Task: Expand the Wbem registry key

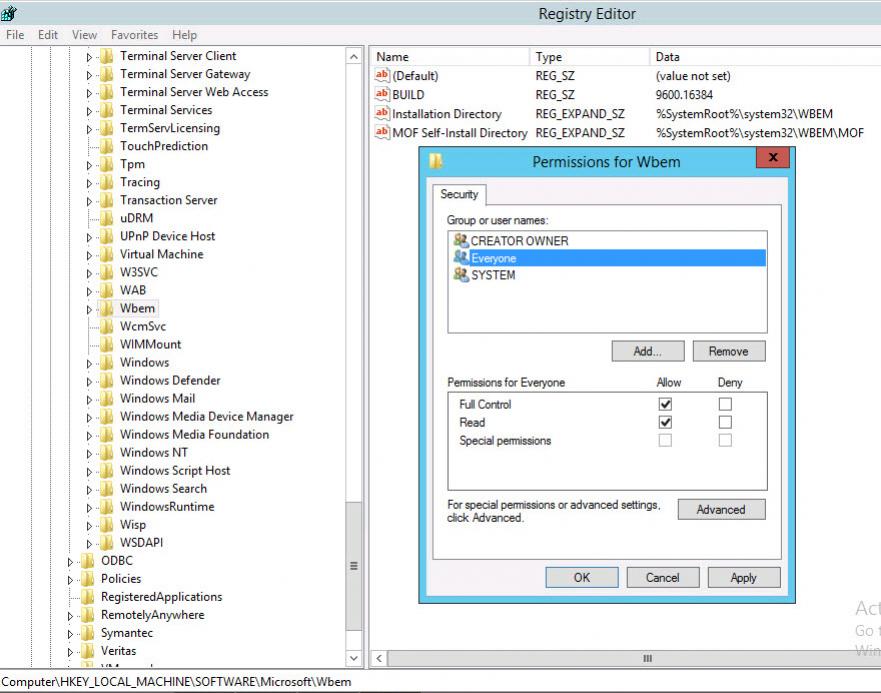Action: click(89, 309)
